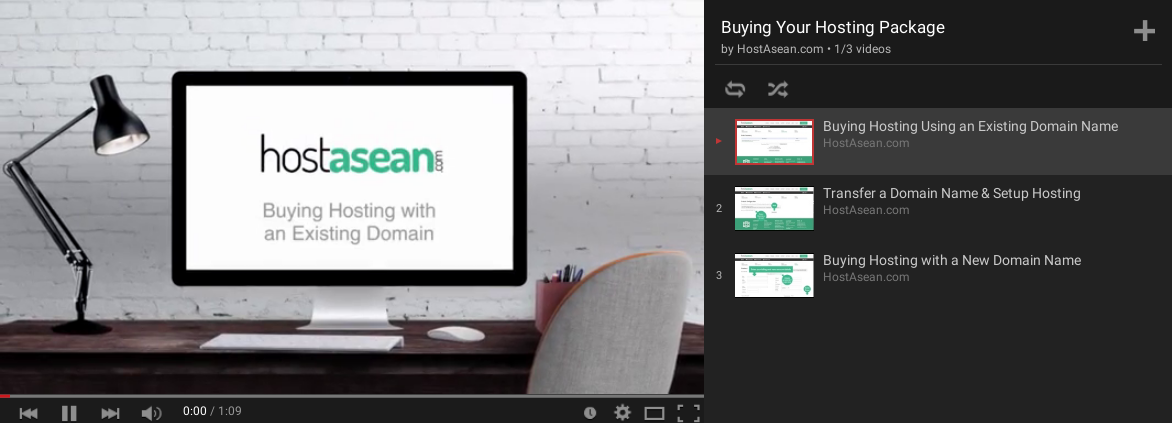Open thumbnail of Buying Hosting with a New Domain
Viewport: 1172px width, 423px height.
[774, 275]
